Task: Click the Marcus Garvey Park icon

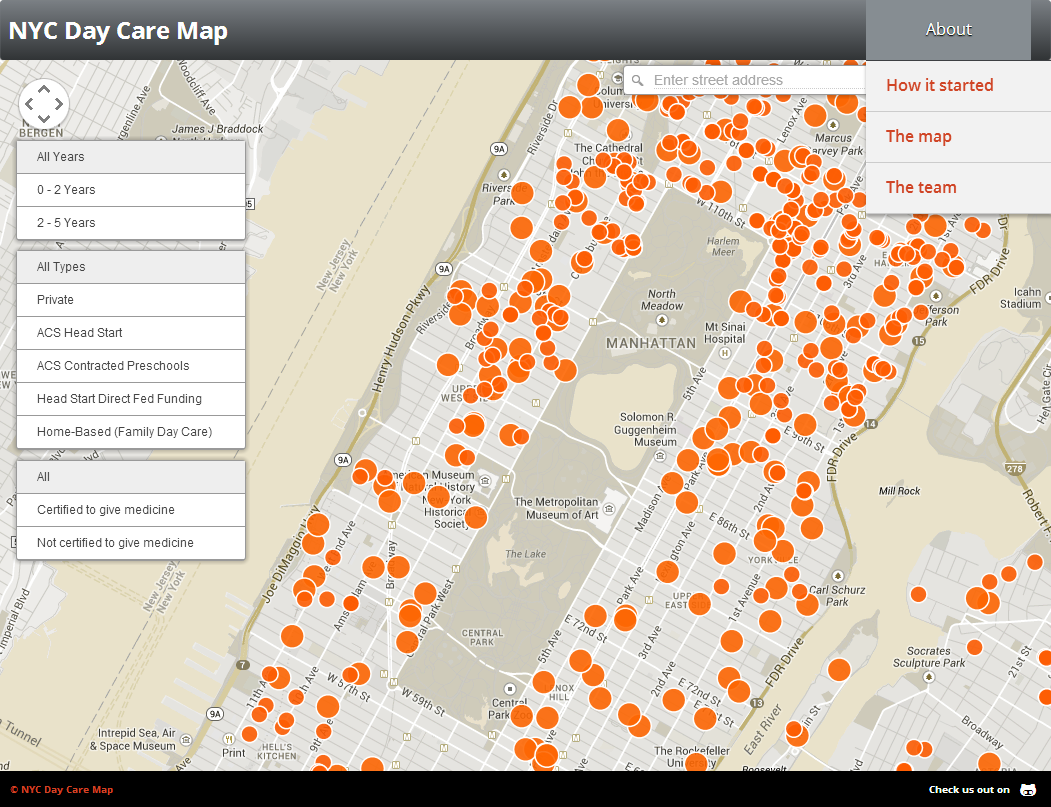Action: (832, 125)
